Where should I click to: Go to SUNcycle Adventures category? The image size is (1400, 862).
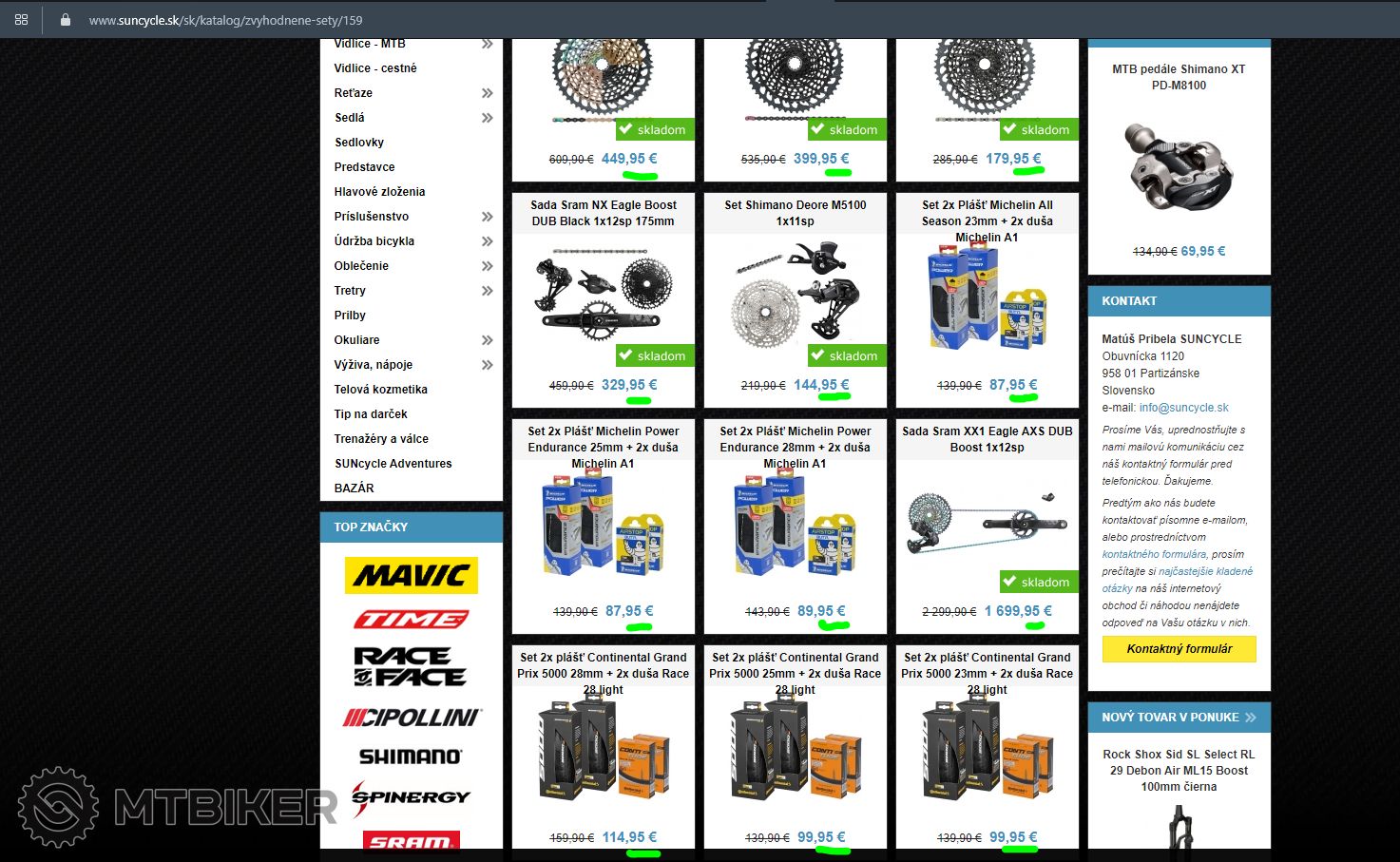click(393, 464)
